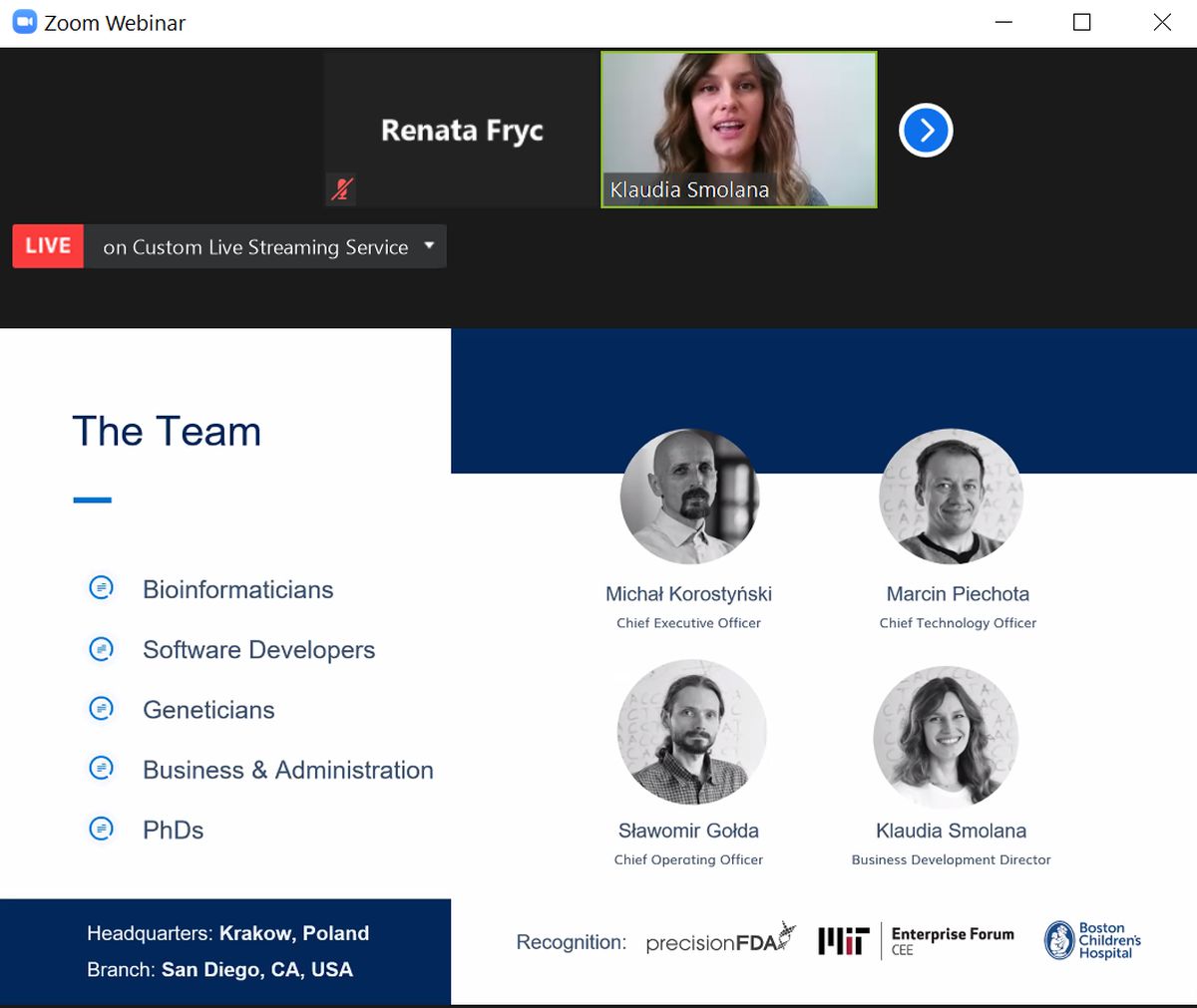Click the 'Chief Operating Officer' title text
This screenshot has width=1197, height=1008.
(x=688, y=859)
